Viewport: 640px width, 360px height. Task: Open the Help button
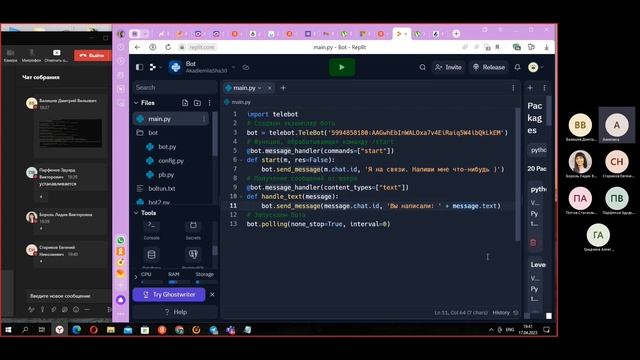[x=175, y=312]
